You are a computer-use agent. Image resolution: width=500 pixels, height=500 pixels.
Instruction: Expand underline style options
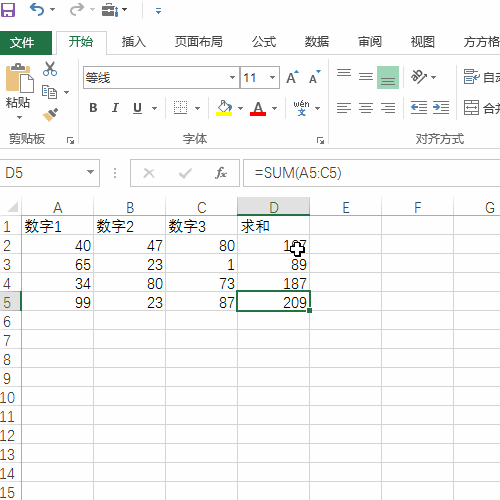click(x=154, y=108)
